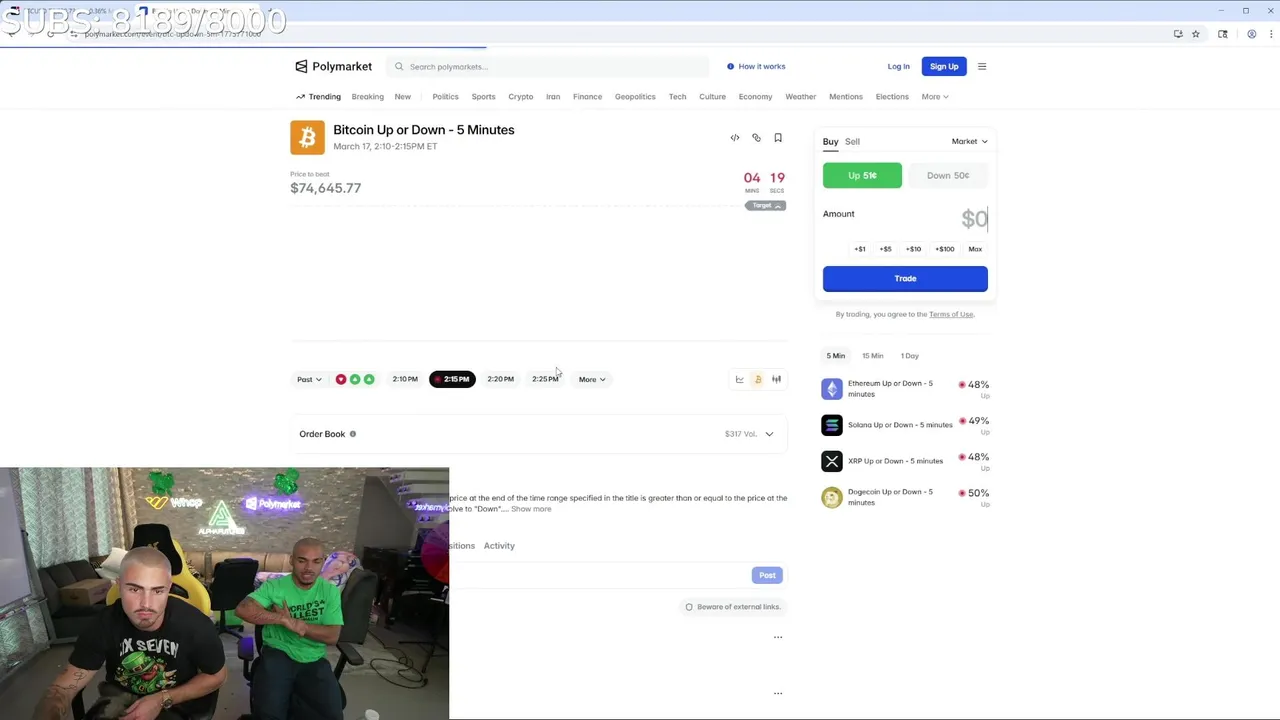Focus the Search polymarkets field

point(548,67)
